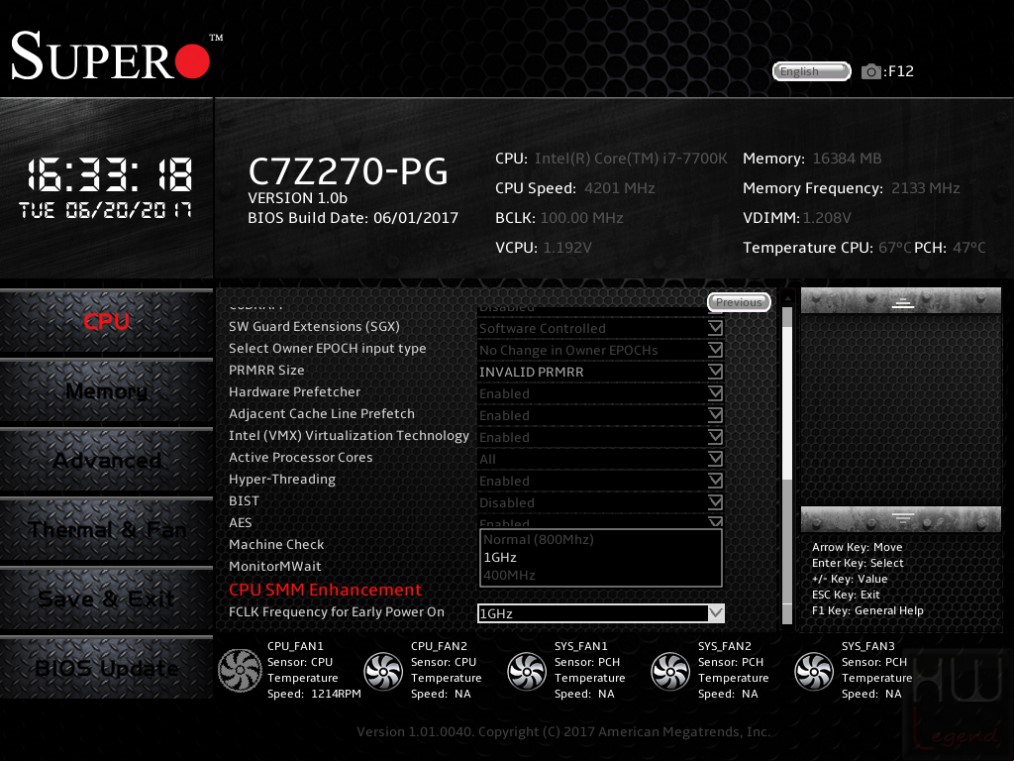Click the PRMRR Size setting label

coord(266,370)
